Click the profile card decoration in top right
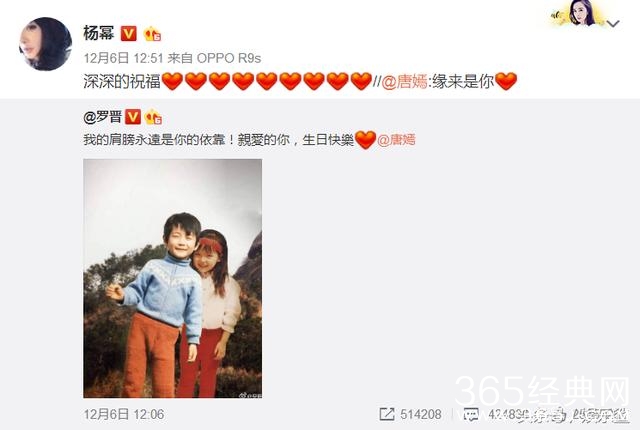The width and height of the screenshot is (640, 430). (577, 13)
